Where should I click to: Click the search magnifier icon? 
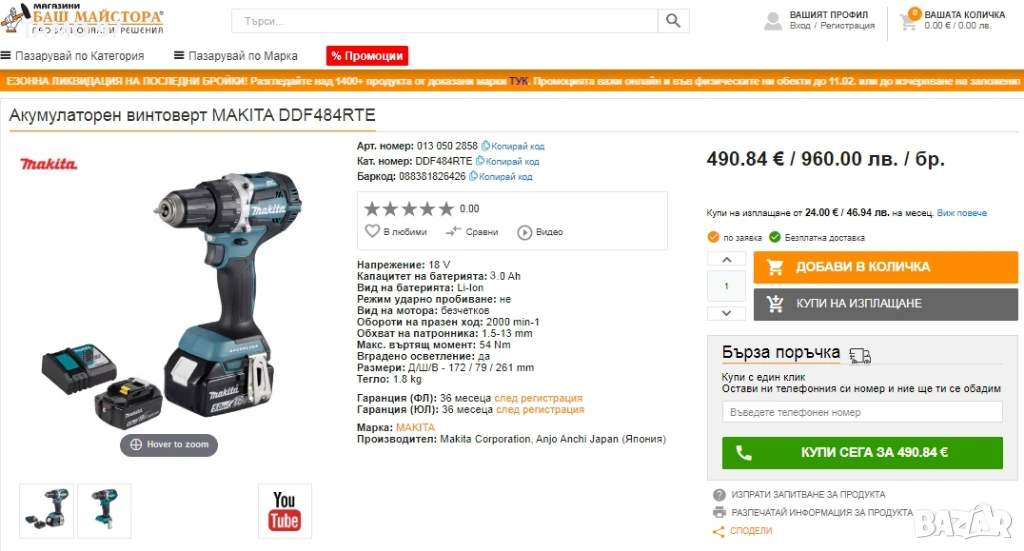pos(673,21)
